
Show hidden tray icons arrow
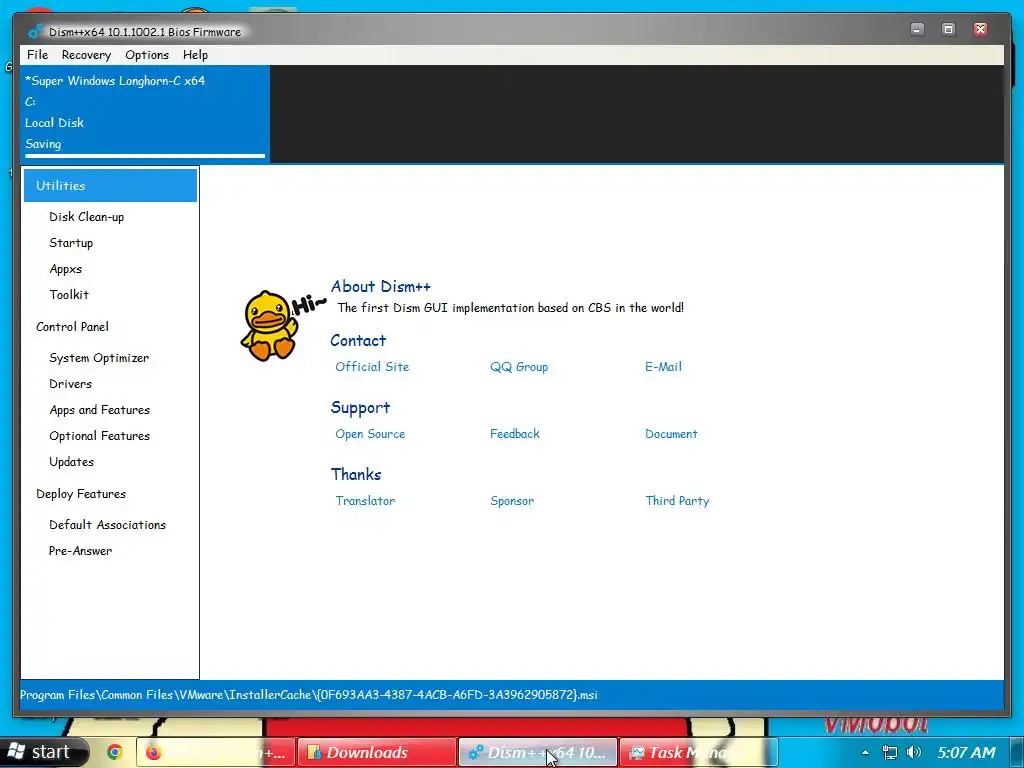click(865, 752)
